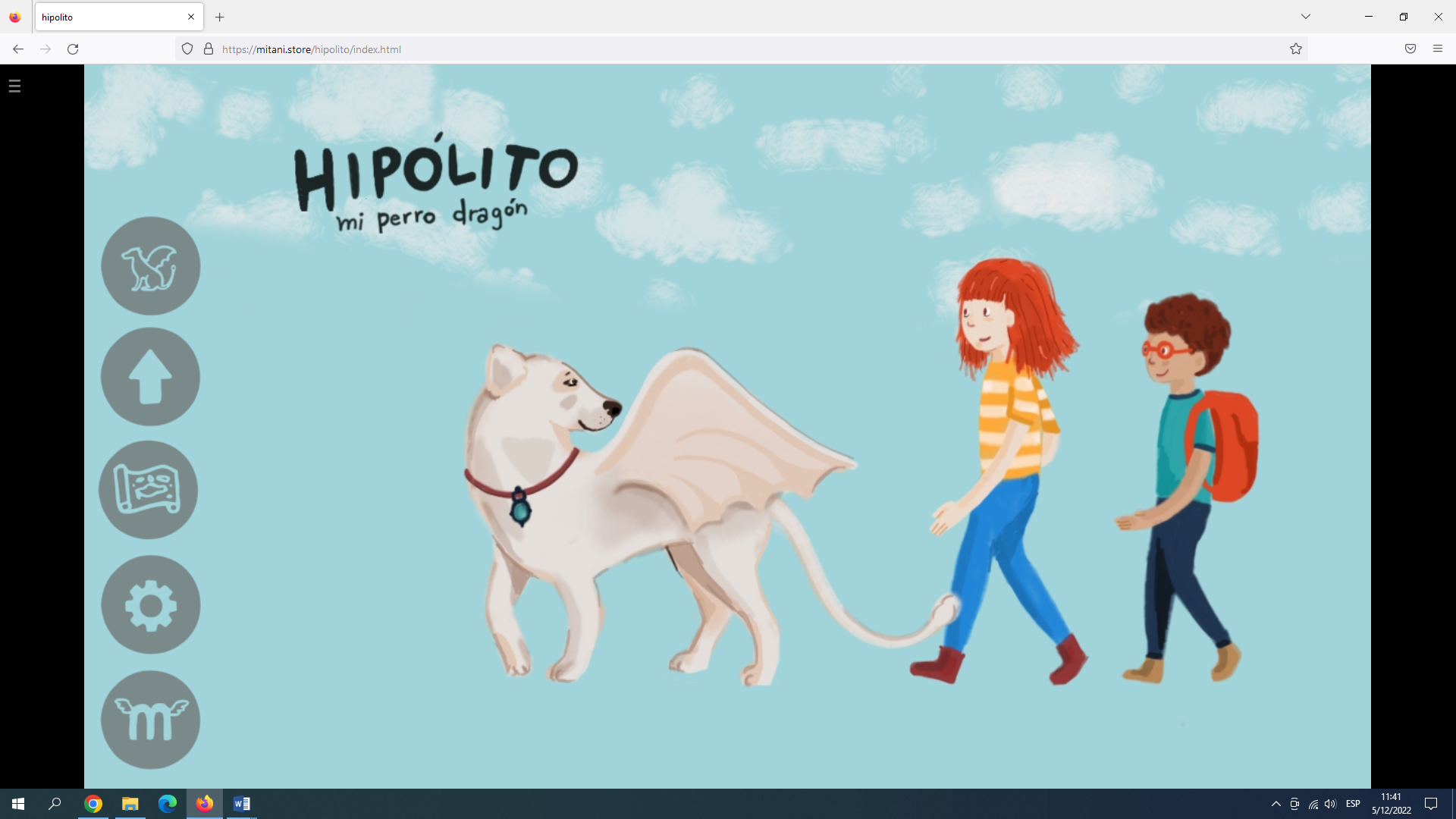
Task: Click the dragon dog round button
Action: click(150, 266)
